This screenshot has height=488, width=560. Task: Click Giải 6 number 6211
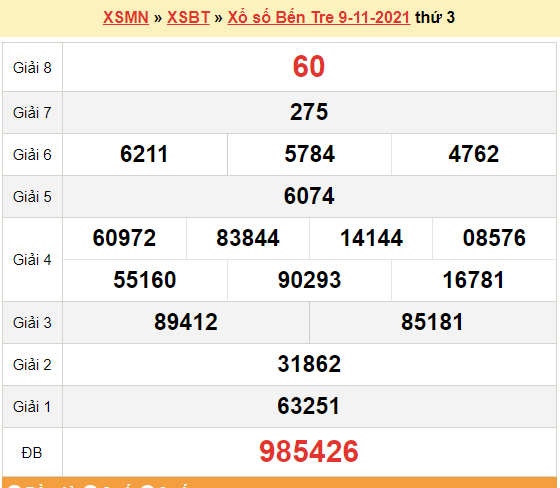click(144, 154)
